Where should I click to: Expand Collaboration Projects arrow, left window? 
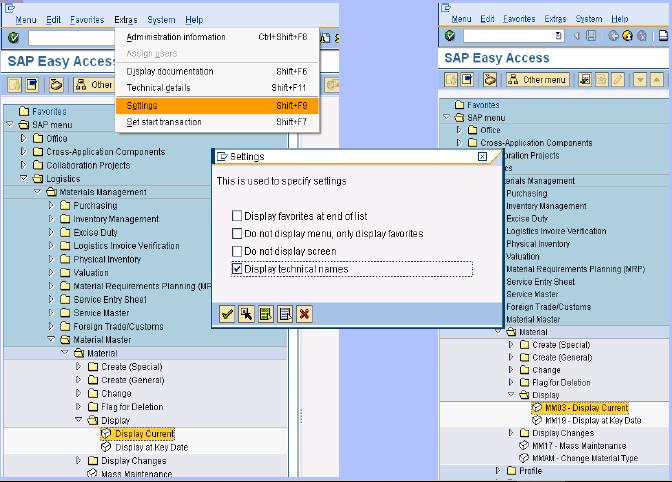pyautogui.click(x=23, y=165)
